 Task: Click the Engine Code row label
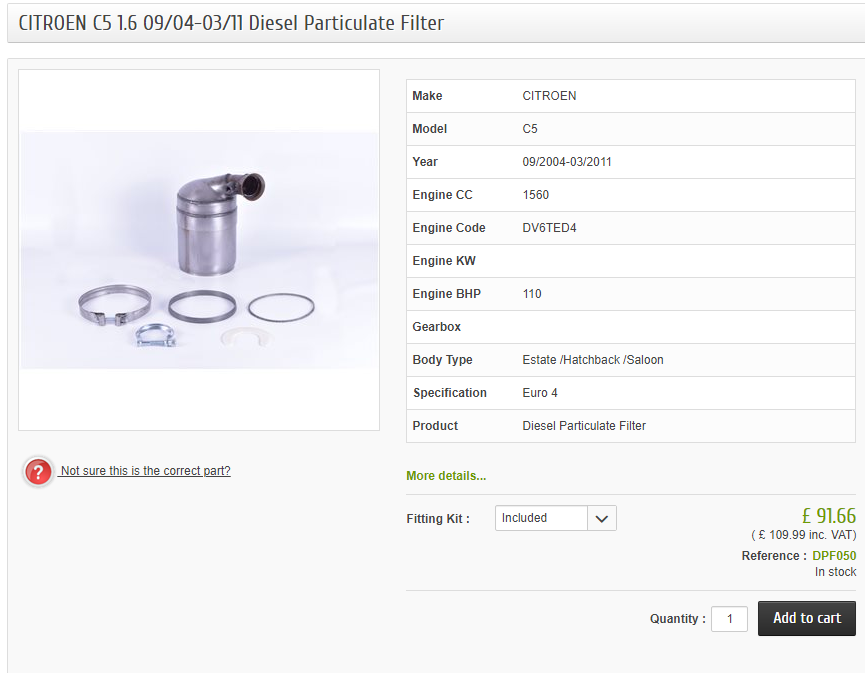click(x=448, y=228)
